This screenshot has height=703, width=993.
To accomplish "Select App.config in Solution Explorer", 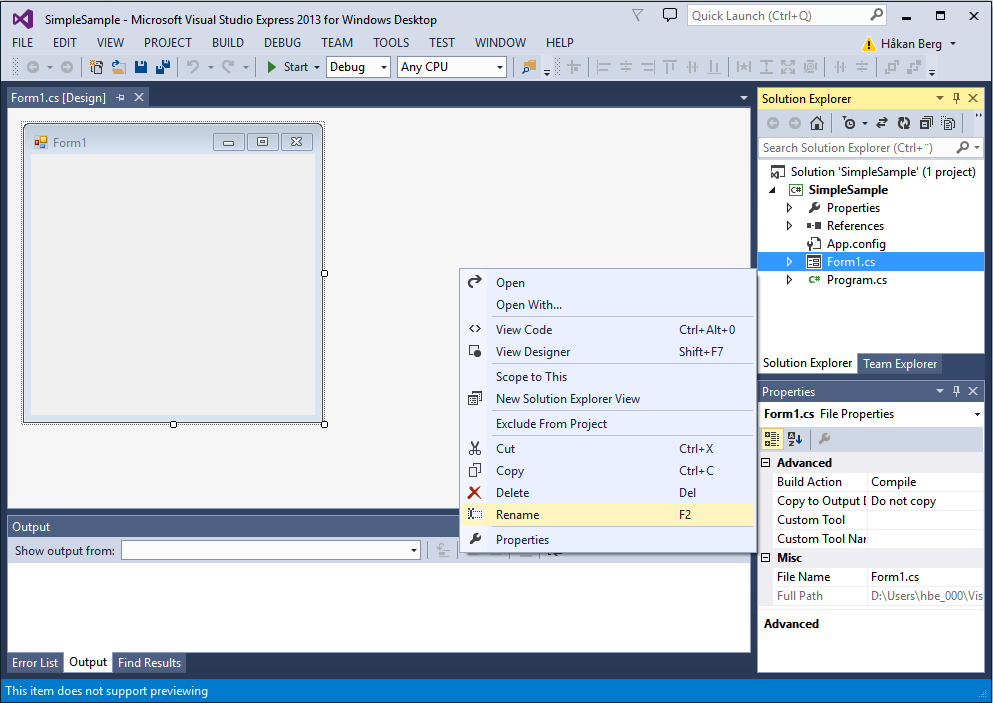I will pyautogui.click(x=856, y=244).
